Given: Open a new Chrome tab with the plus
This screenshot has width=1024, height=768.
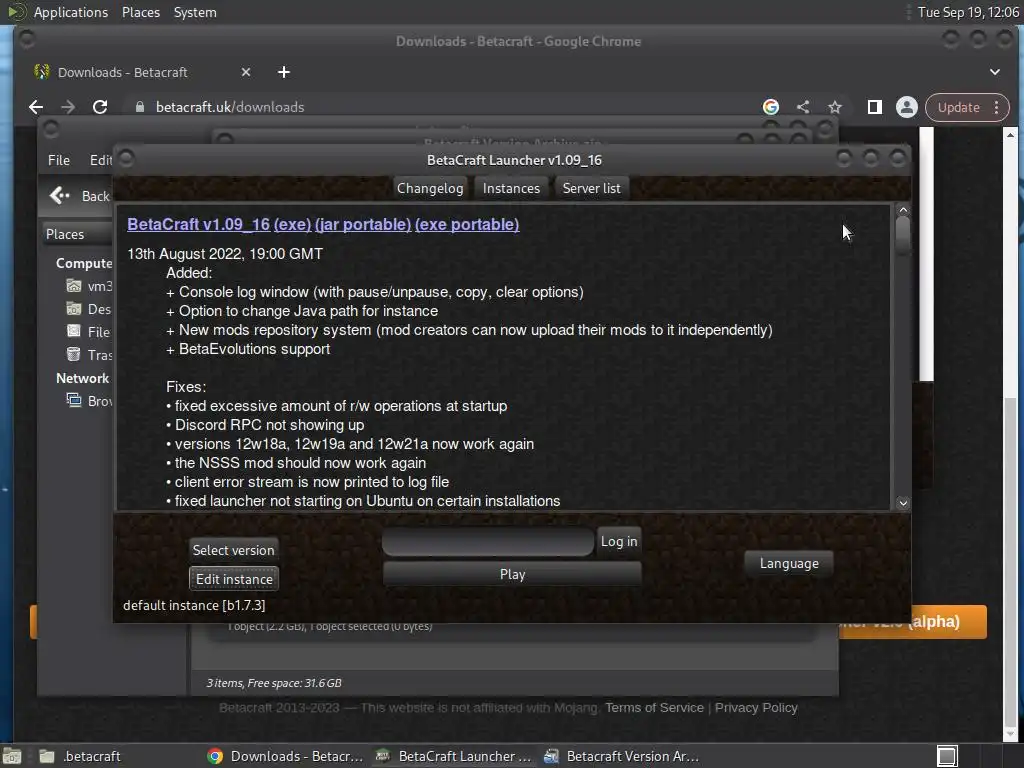Looking at the screenshot, I should point(283,72).
